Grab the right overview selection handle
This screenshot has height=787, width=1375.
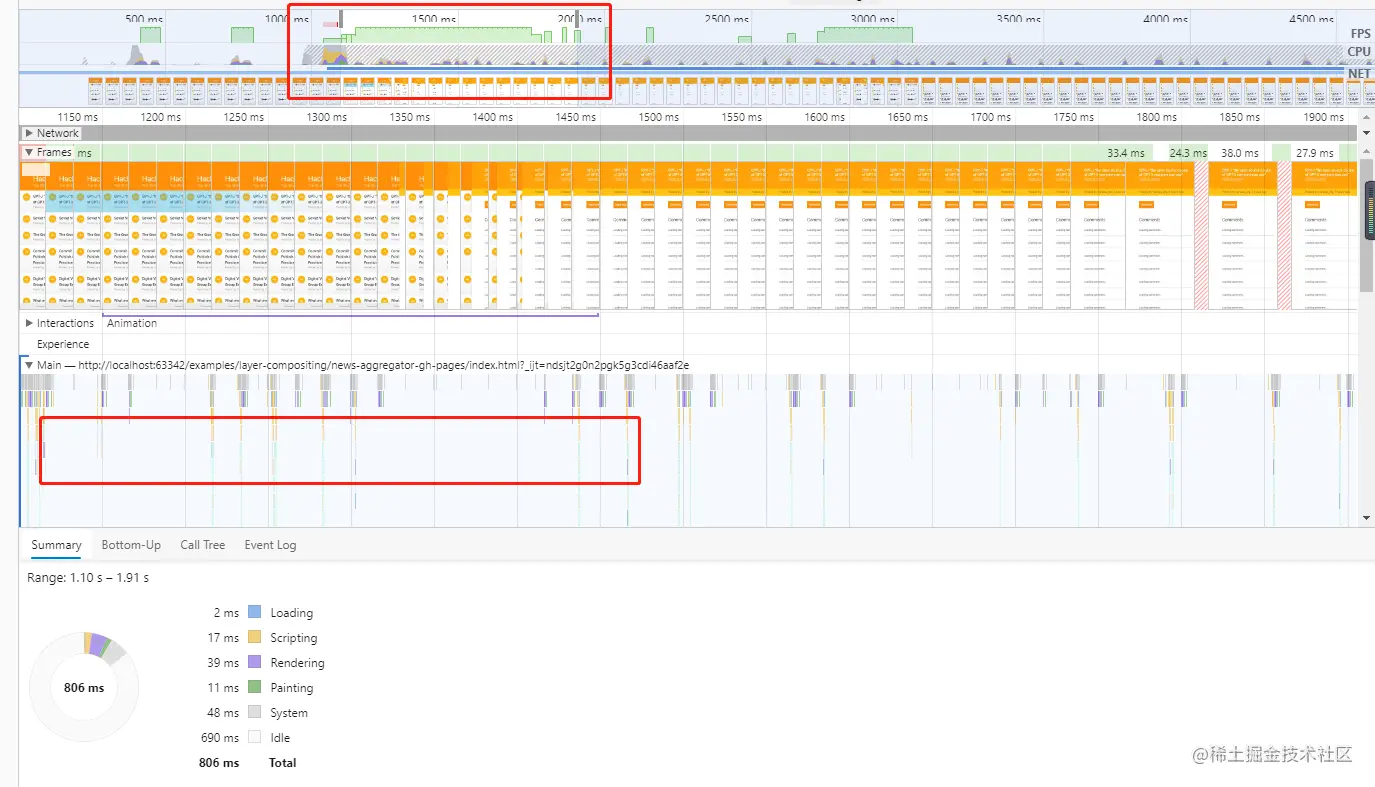(577, 19)
